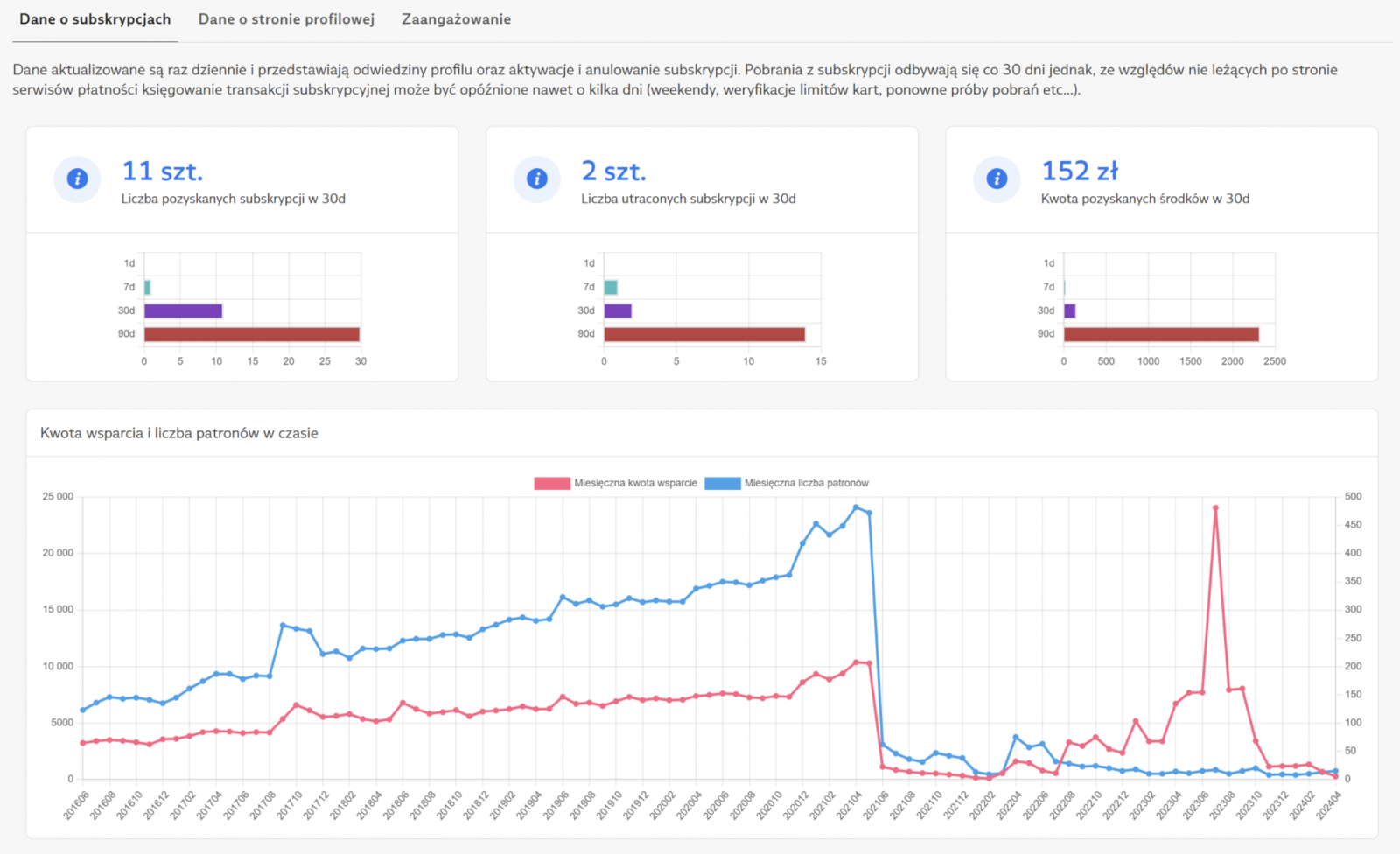Image resolution: width=1400 pixels, height=854 pixels.
Task: Switch to the Zaangażowanie tab
Action: 456,19
